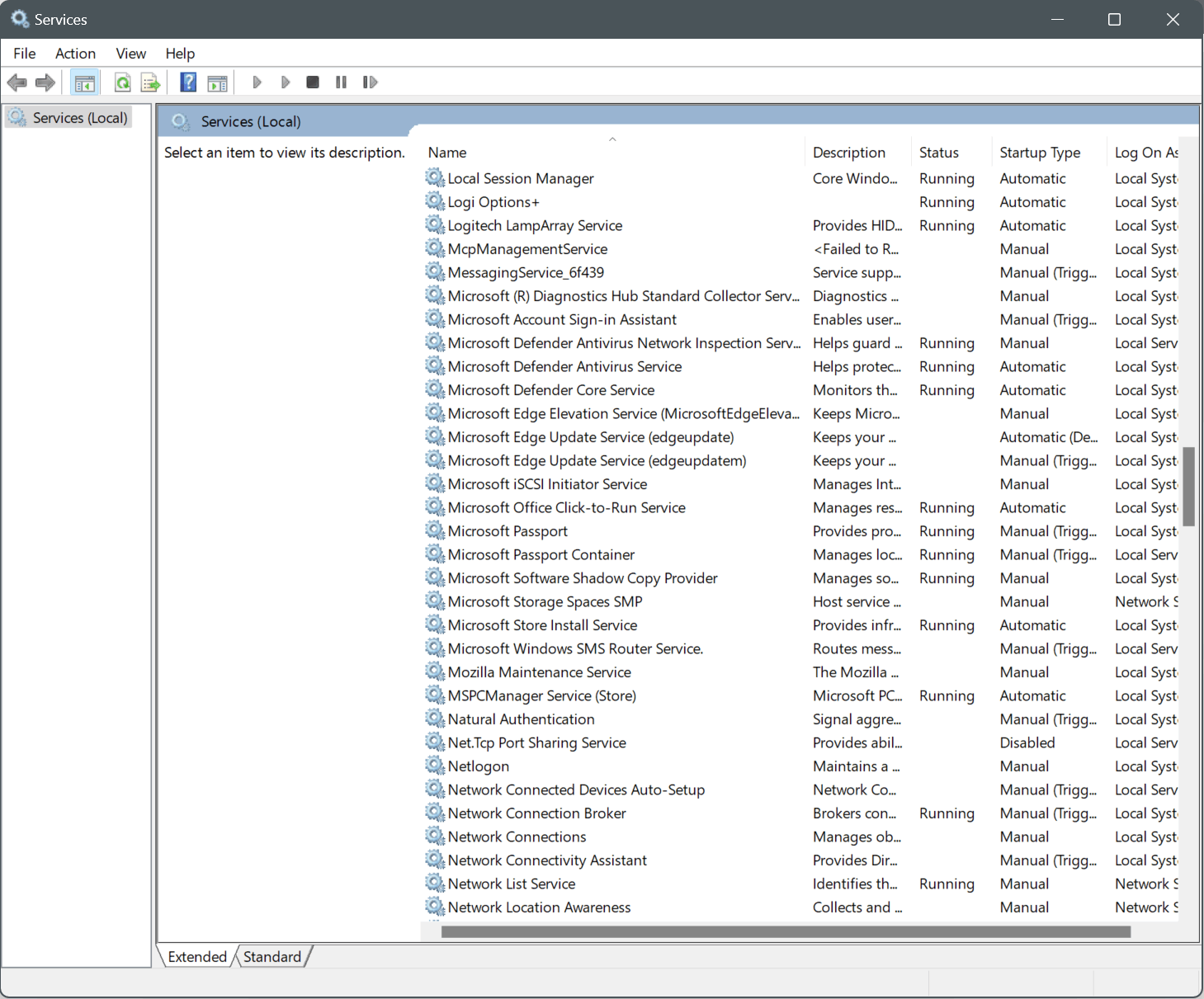Toggle the Show/Hide Action Pane toolbar icon
1204x999 pixels.
pos(218,82)
